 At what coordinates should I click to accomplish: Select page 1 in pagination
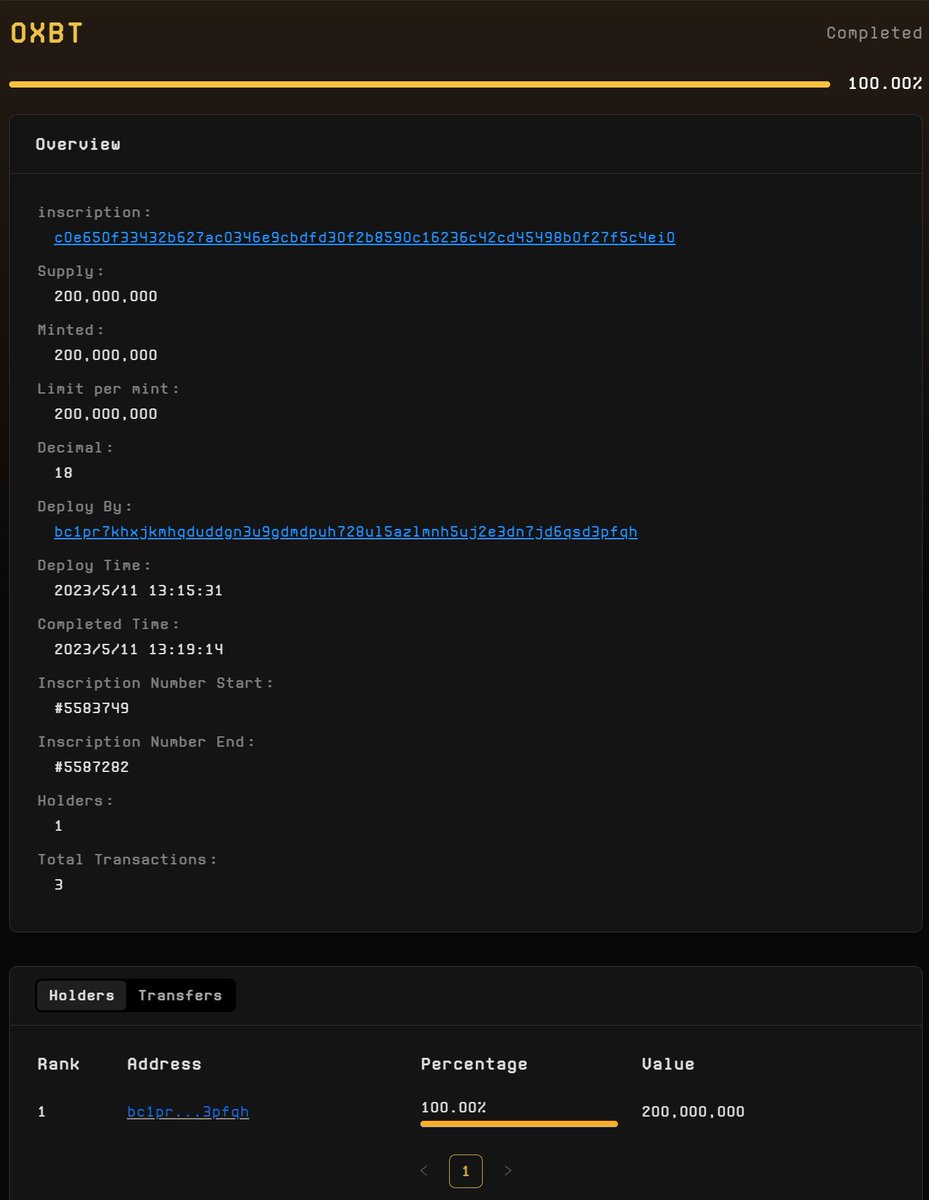[x=466, y=1171]
